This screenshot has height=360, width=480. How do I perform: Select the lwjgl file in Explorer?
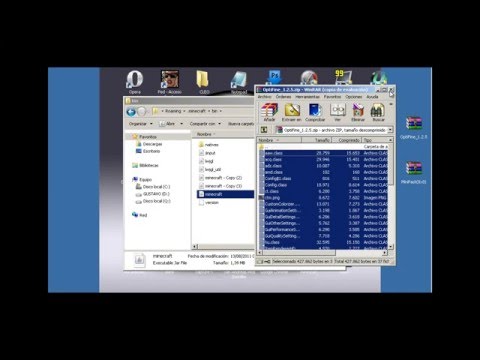pyautogui.click(x=206, y=161)
